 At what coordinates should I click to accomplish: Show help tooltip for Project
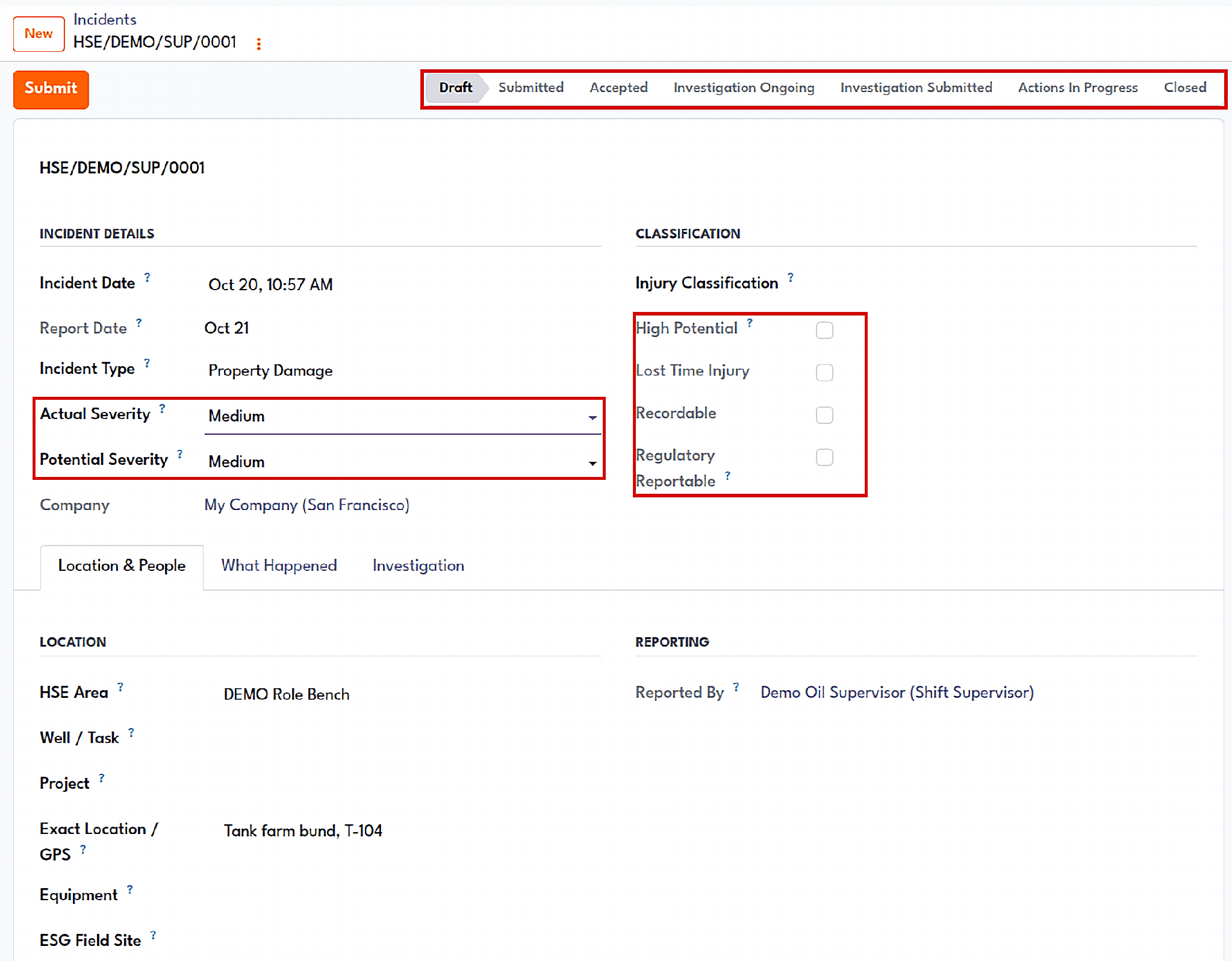coord(101,778)
